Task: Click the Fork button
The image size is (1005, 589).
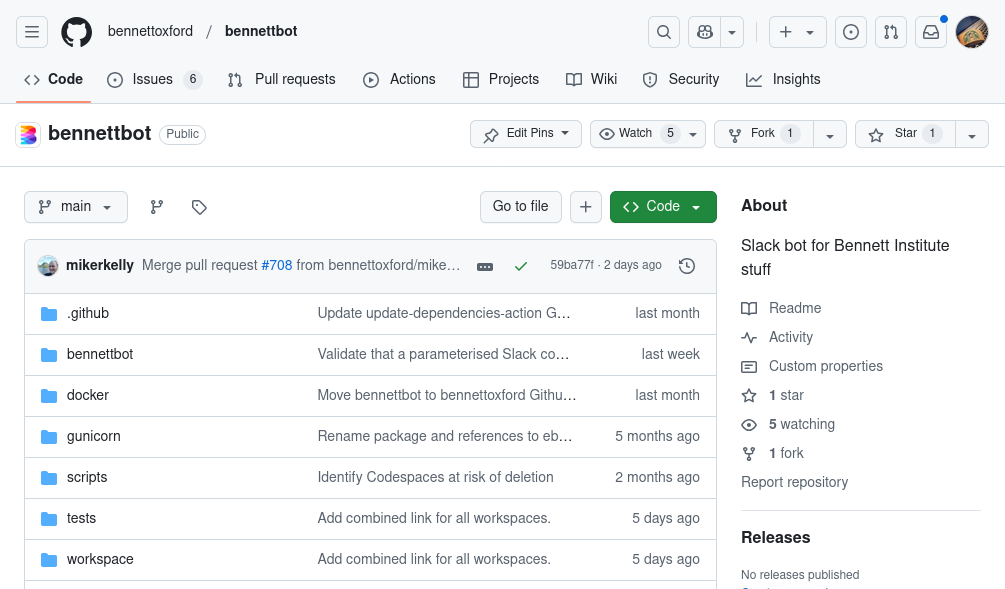Action: point(764,134)
